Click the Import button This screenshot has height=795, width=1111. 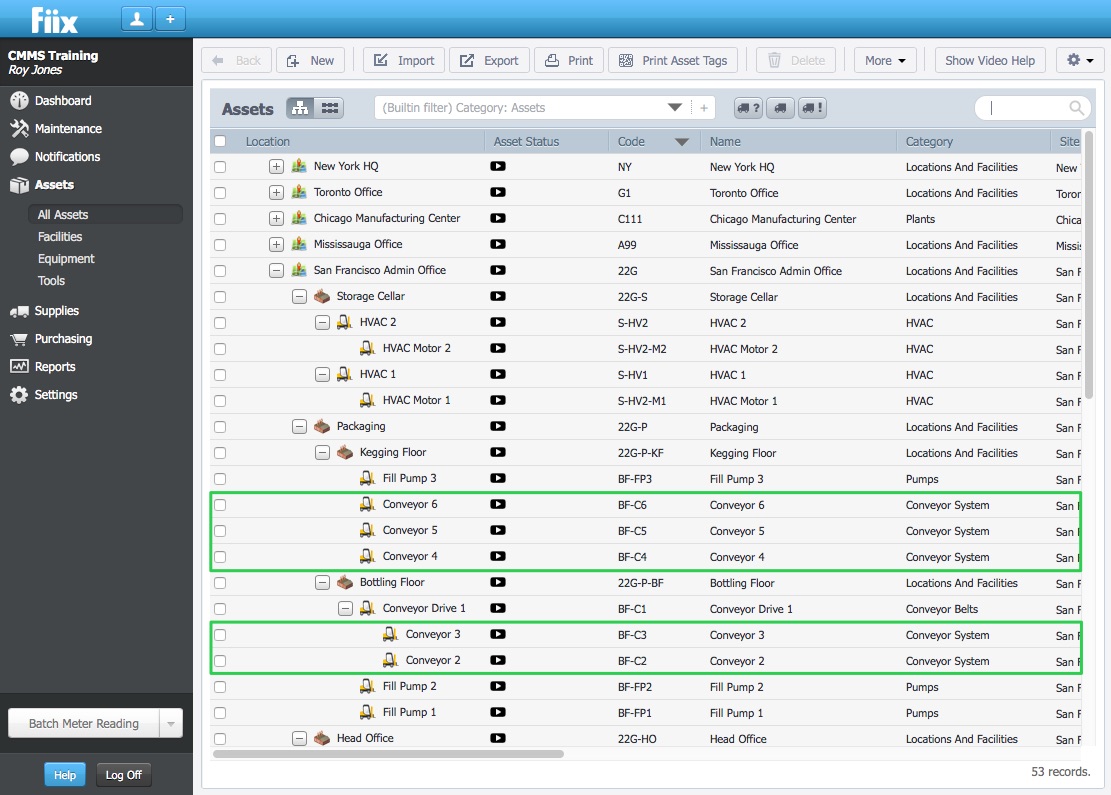pos(404,60)
